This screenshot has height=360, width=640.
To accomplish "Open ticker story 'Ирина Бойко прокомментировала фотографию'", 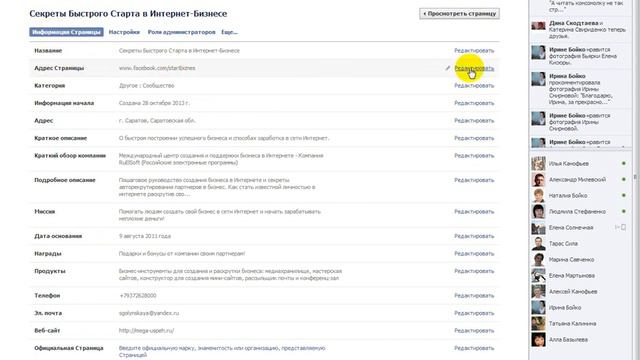I will [580, 89].
